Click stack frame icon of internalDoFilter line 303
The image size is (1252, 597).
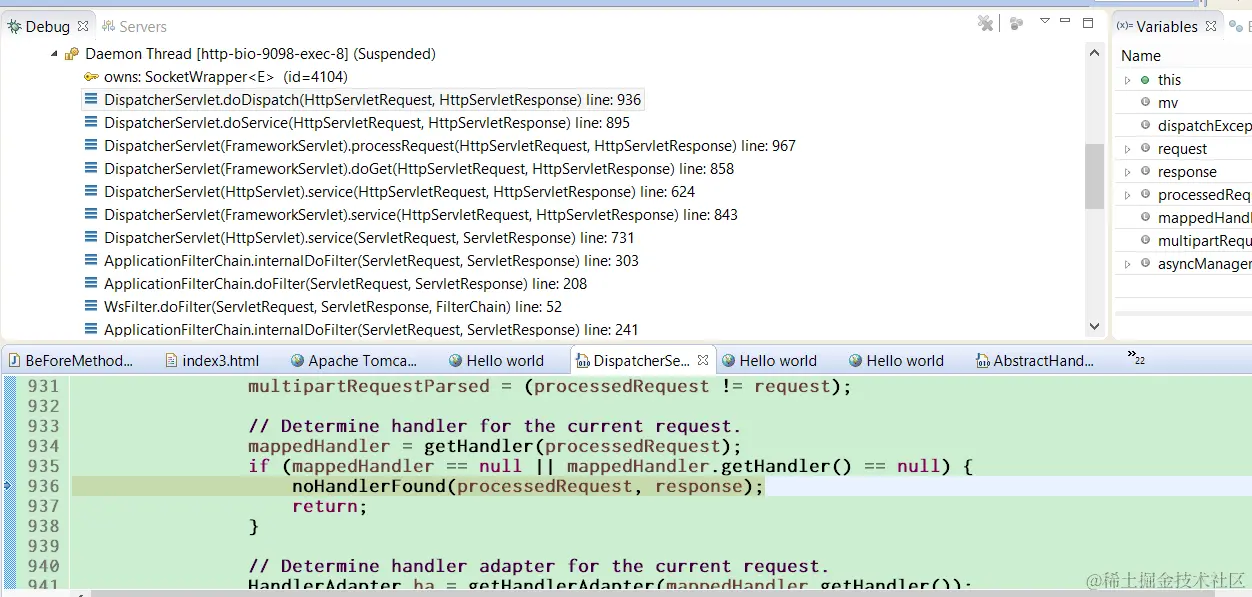91,261
